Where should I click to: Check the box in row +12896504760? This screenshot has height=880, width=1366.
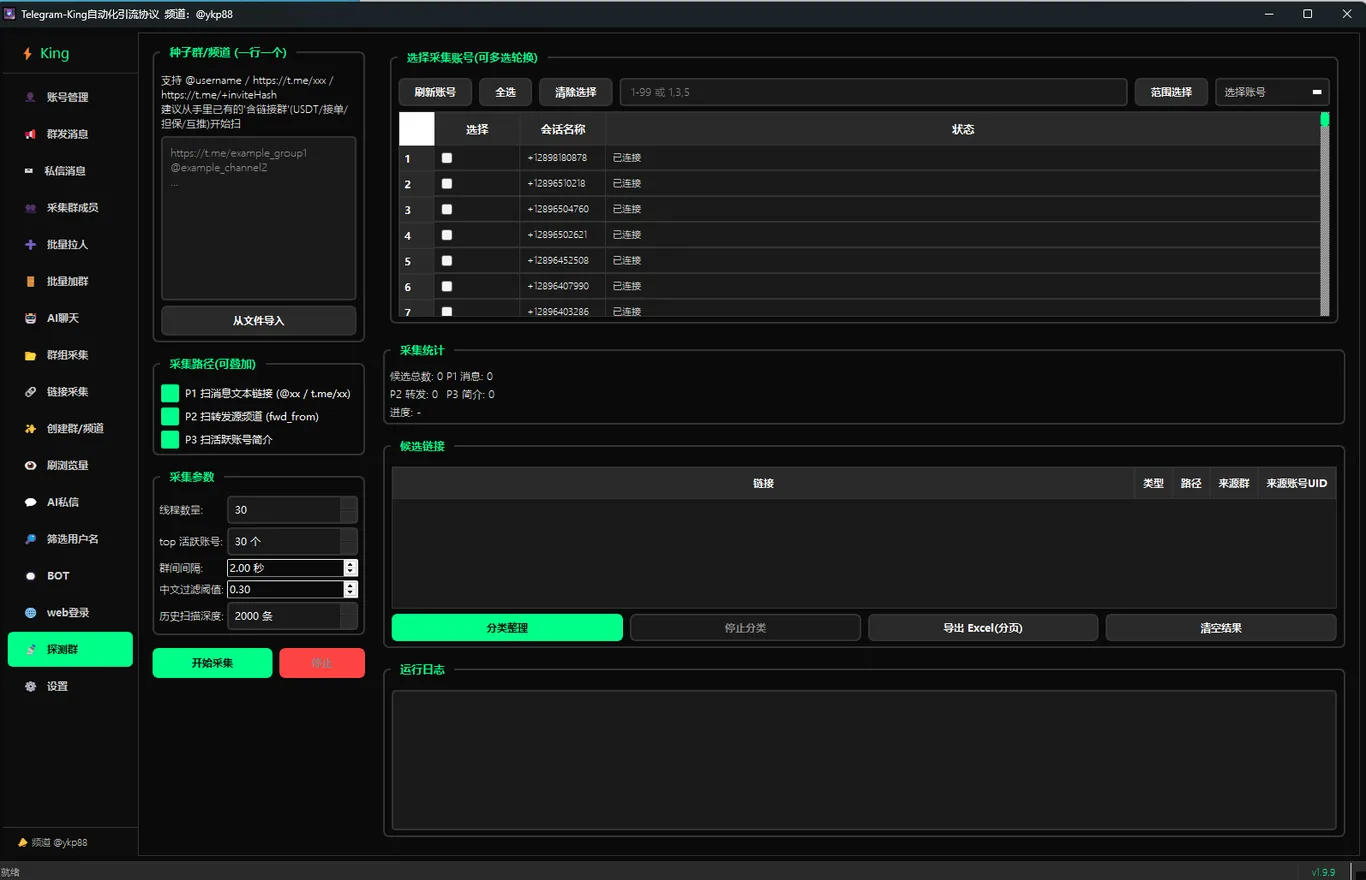(x=447, y=209)
